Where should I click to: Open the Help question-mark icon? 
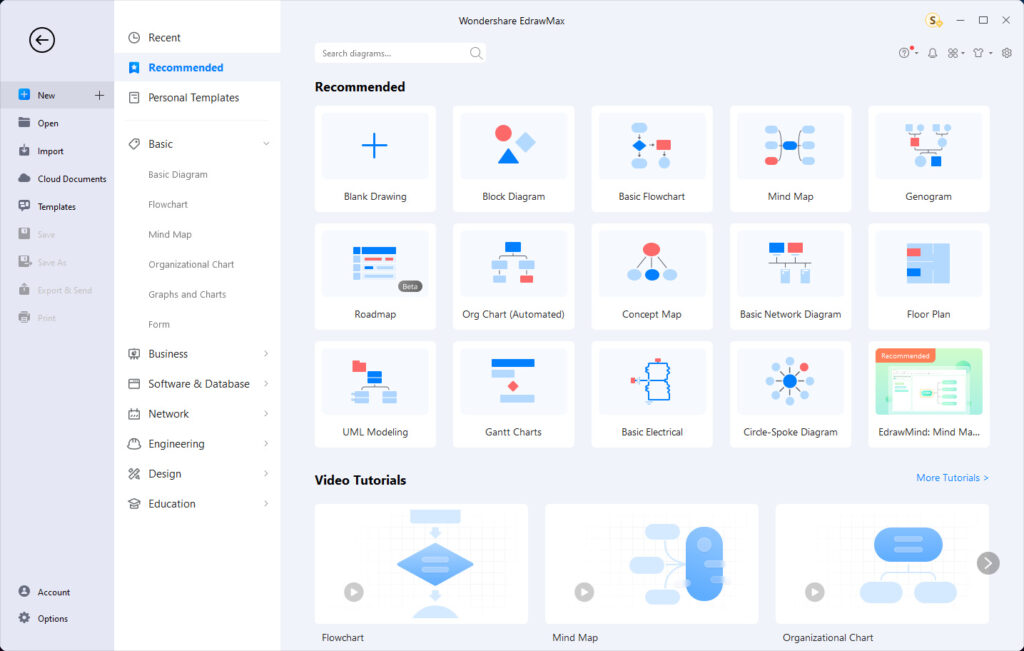904,53
